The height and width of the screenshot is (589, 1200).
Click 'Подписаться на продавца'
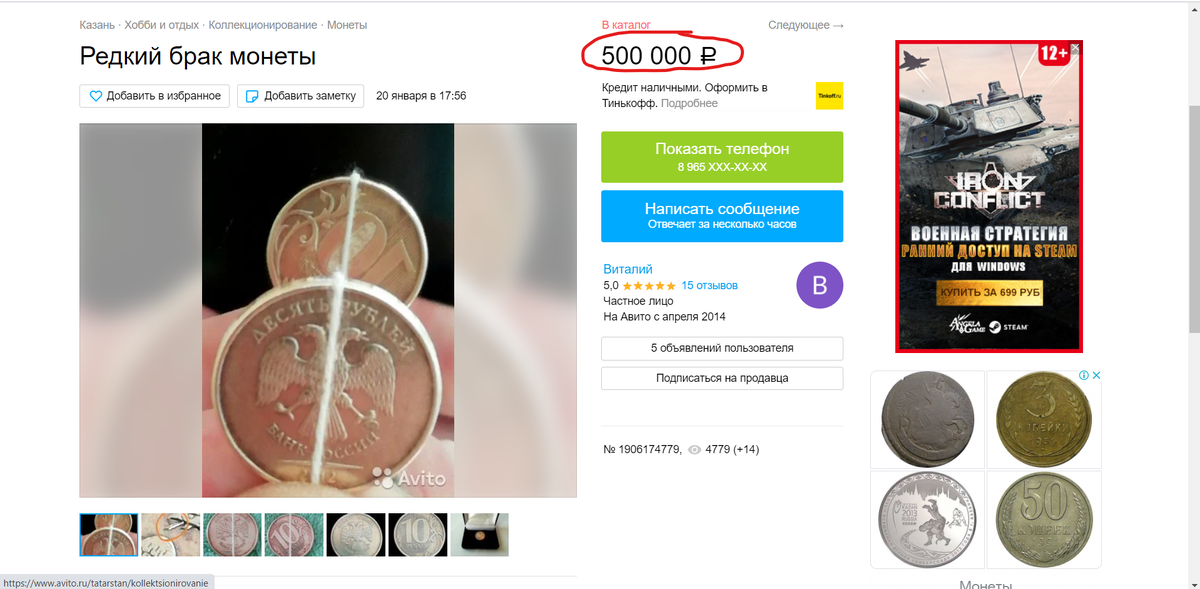pyautogui.click(x=721, y=378)
